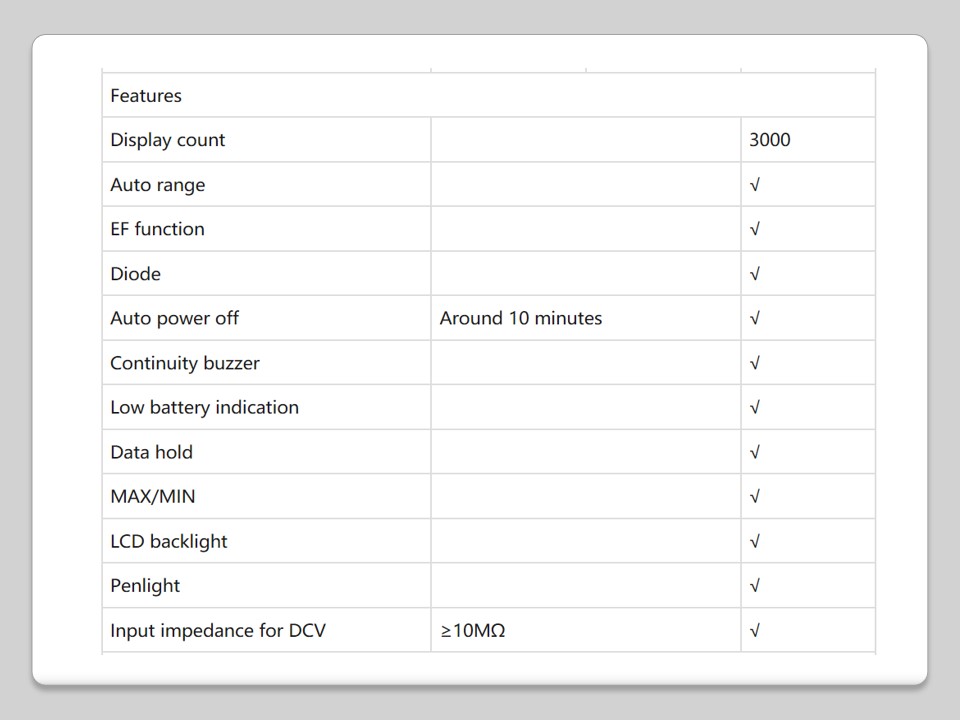Click the Around 10 minutes cell
This screenshot has width=960, height=720.
(521, 318)
